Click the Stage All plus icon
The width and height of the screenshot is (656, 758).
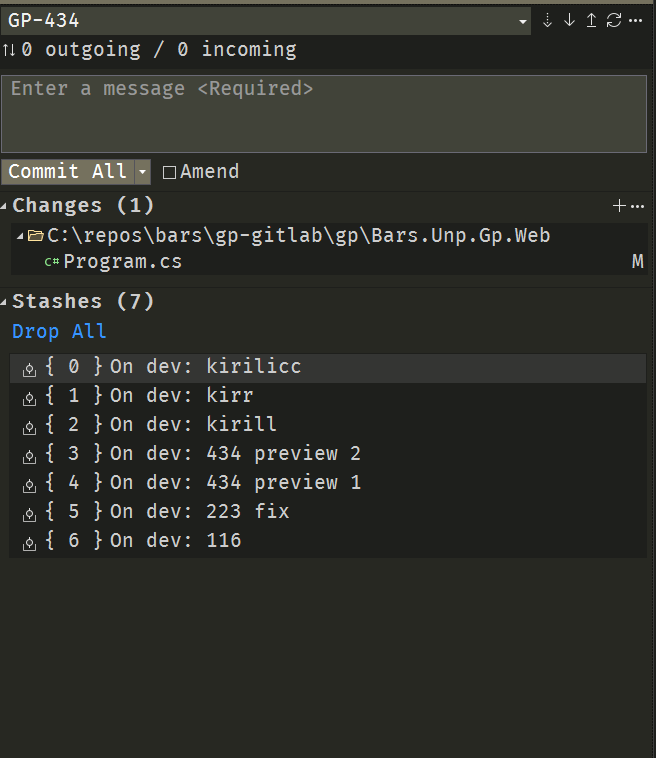click(619, 206)
